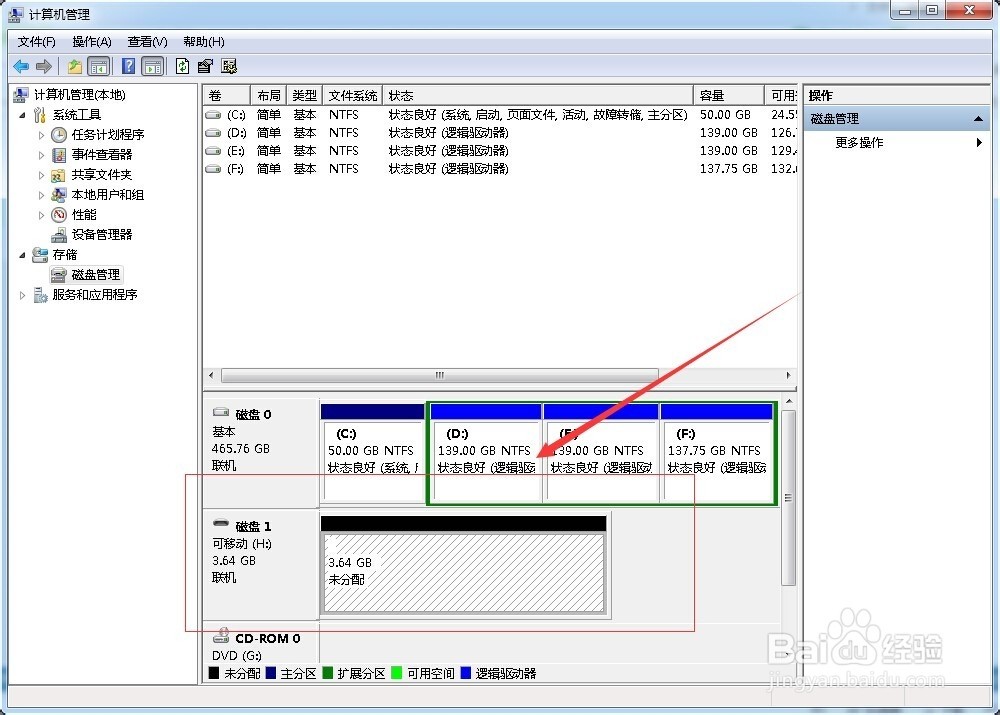Image resolution: width=1000 pixels, height=715 pixels.
Task: Click 更多操作 More Actions in actions pane
Action: 859,143
